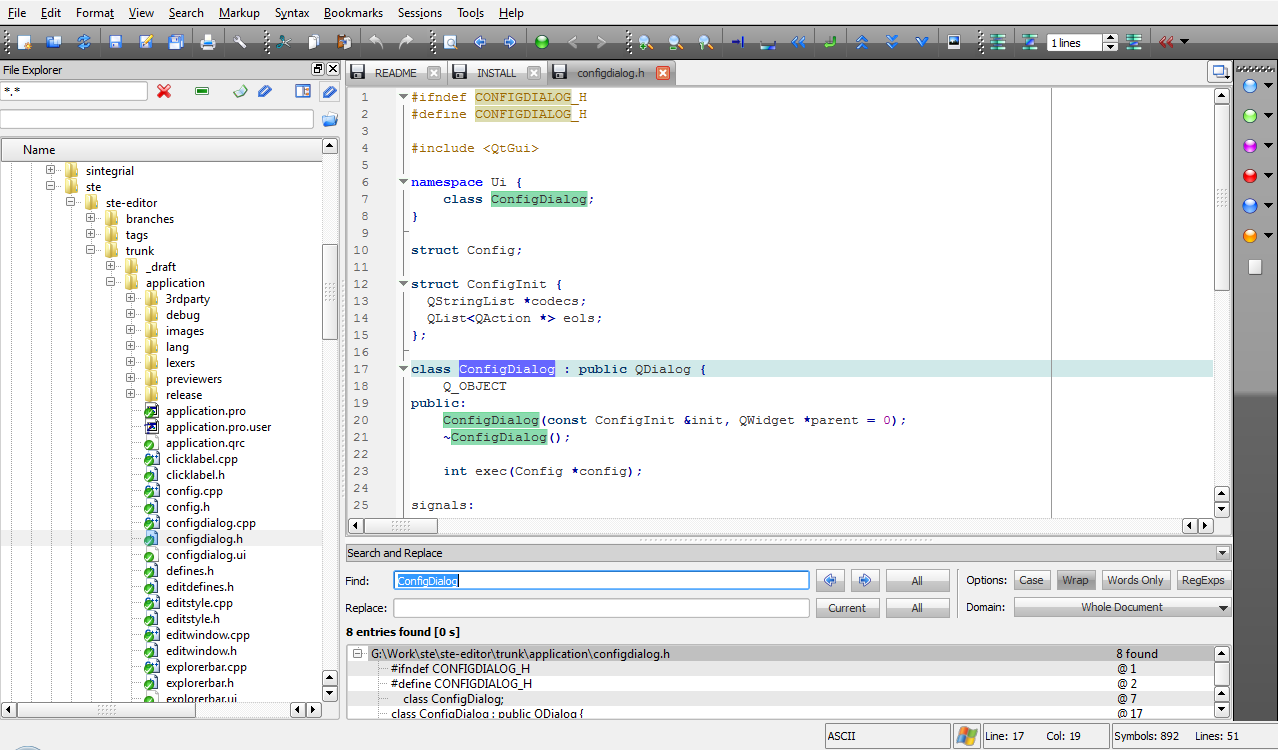The image size is (1278, 750).
Task: Toggle the Case search option
Action: [x=1031, y=580]
